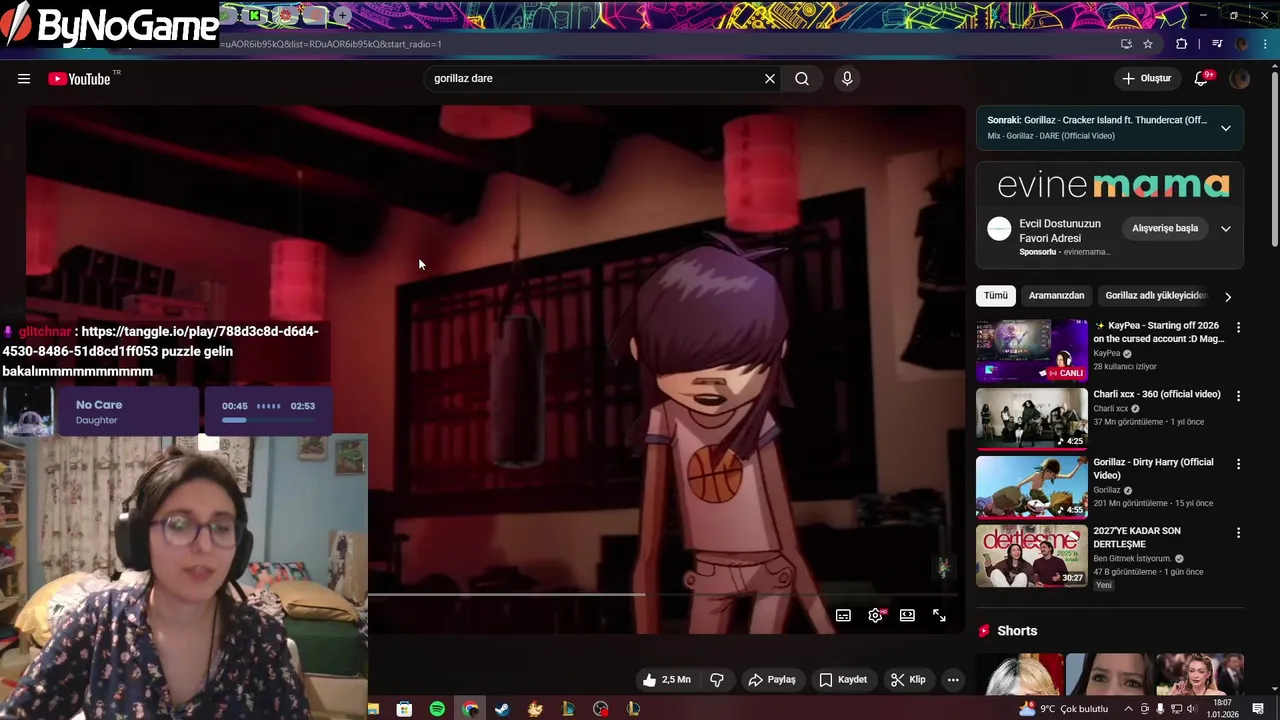This screenshot has width=1280, height=720.
Task: Open options menu for the DERTLEŞME video
Action: [x=1238, y=533]
